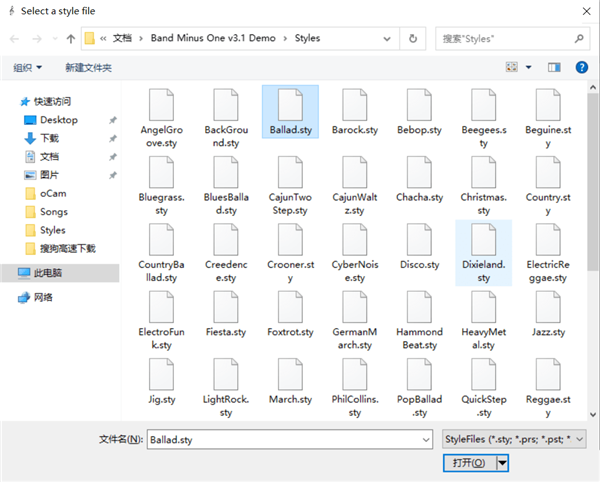Click the refresh folder icon
Screen dimensions: 600x482
413,39
